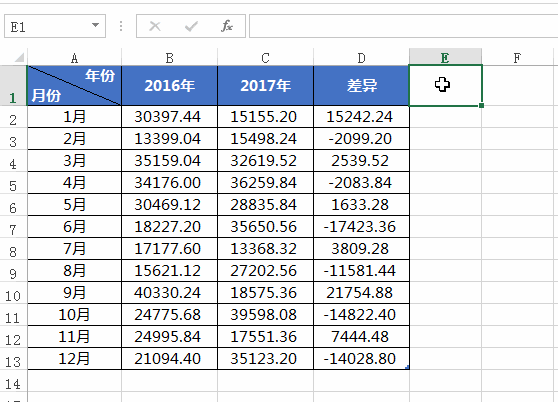Select the 7月 cell
The image size is (558, 402).
point(74,249)
